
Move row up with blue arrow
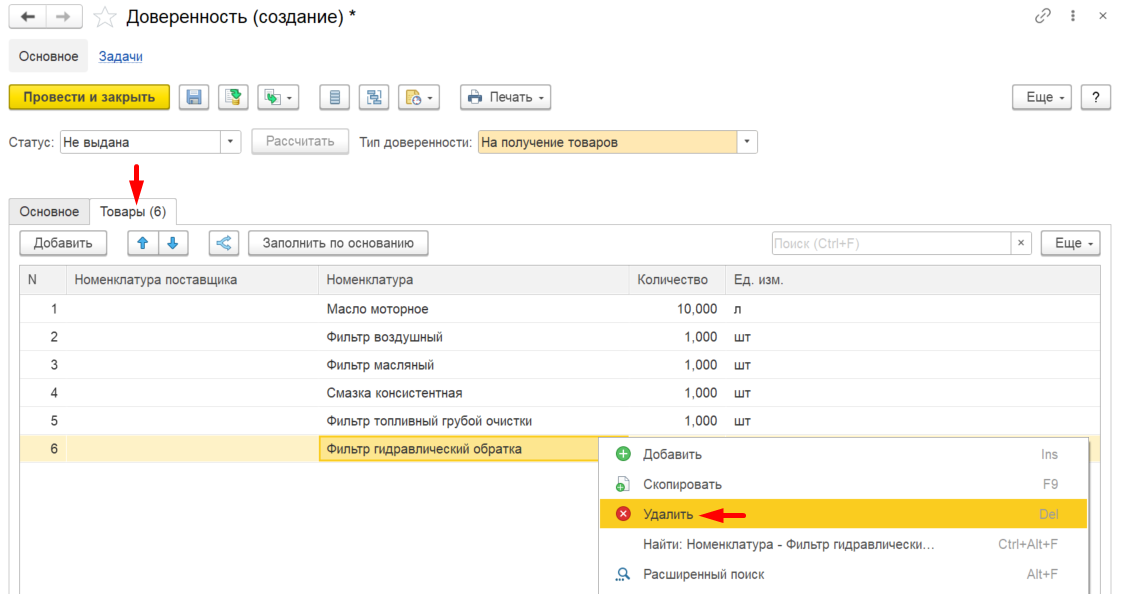[143, 243]
